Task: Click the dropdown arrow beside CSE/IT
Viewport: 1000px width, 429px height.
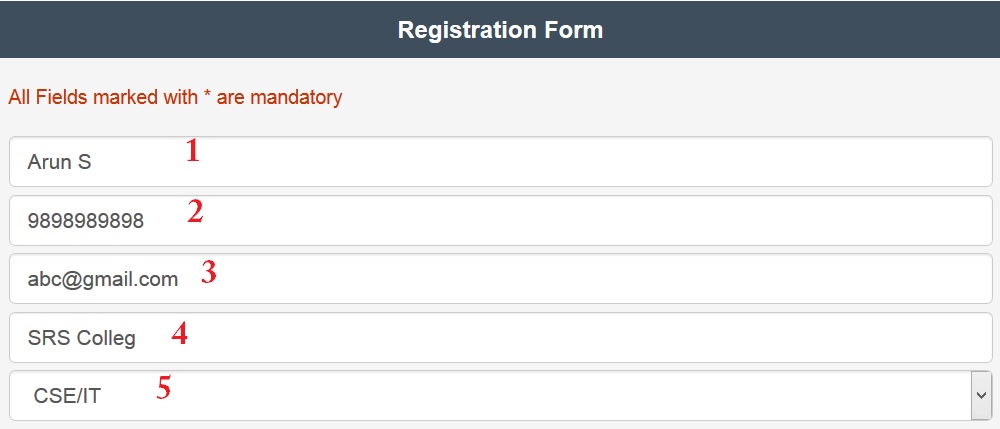Action: tap(980, 395)
